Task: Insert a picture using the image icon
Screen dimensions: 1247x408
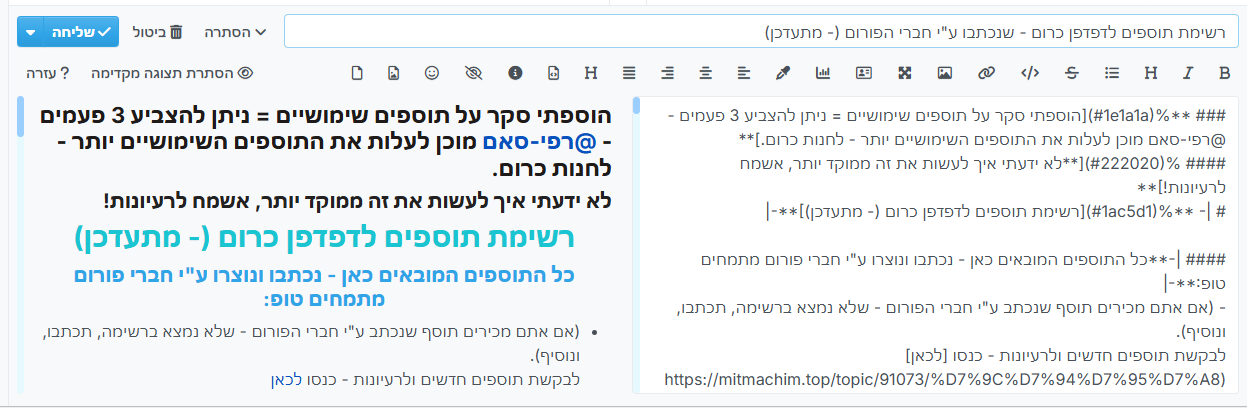Action: coord(945,72)
